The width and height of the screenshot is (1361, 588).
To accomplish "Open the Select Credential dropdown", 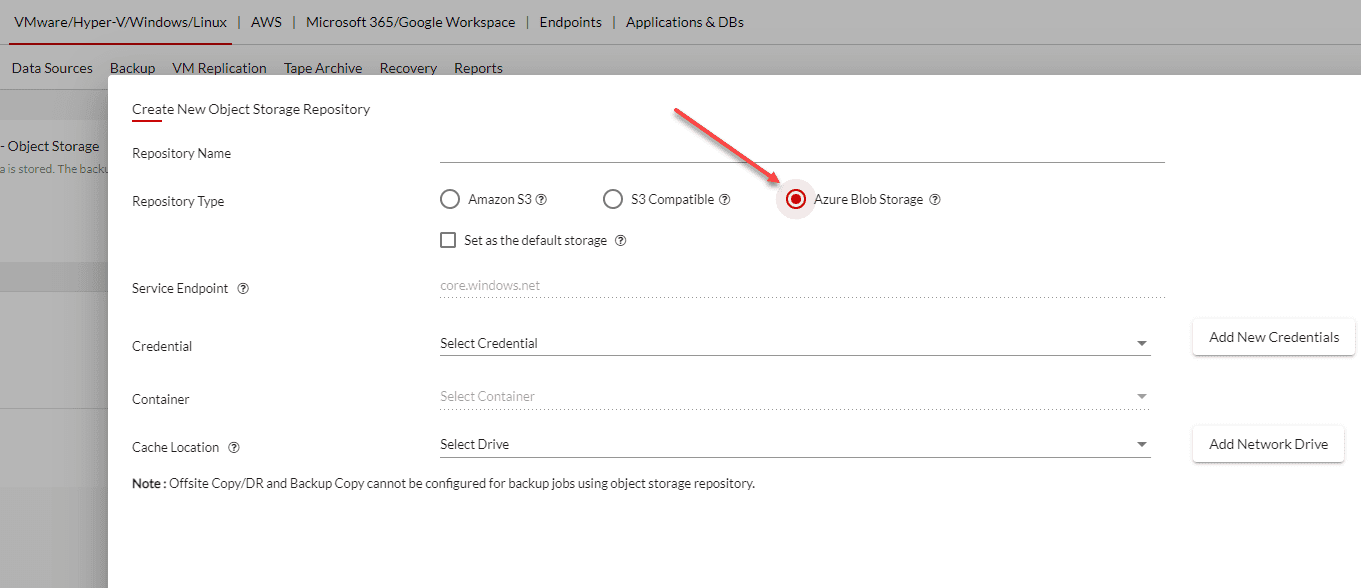I will pyautogui.click(x=795, y=343).
